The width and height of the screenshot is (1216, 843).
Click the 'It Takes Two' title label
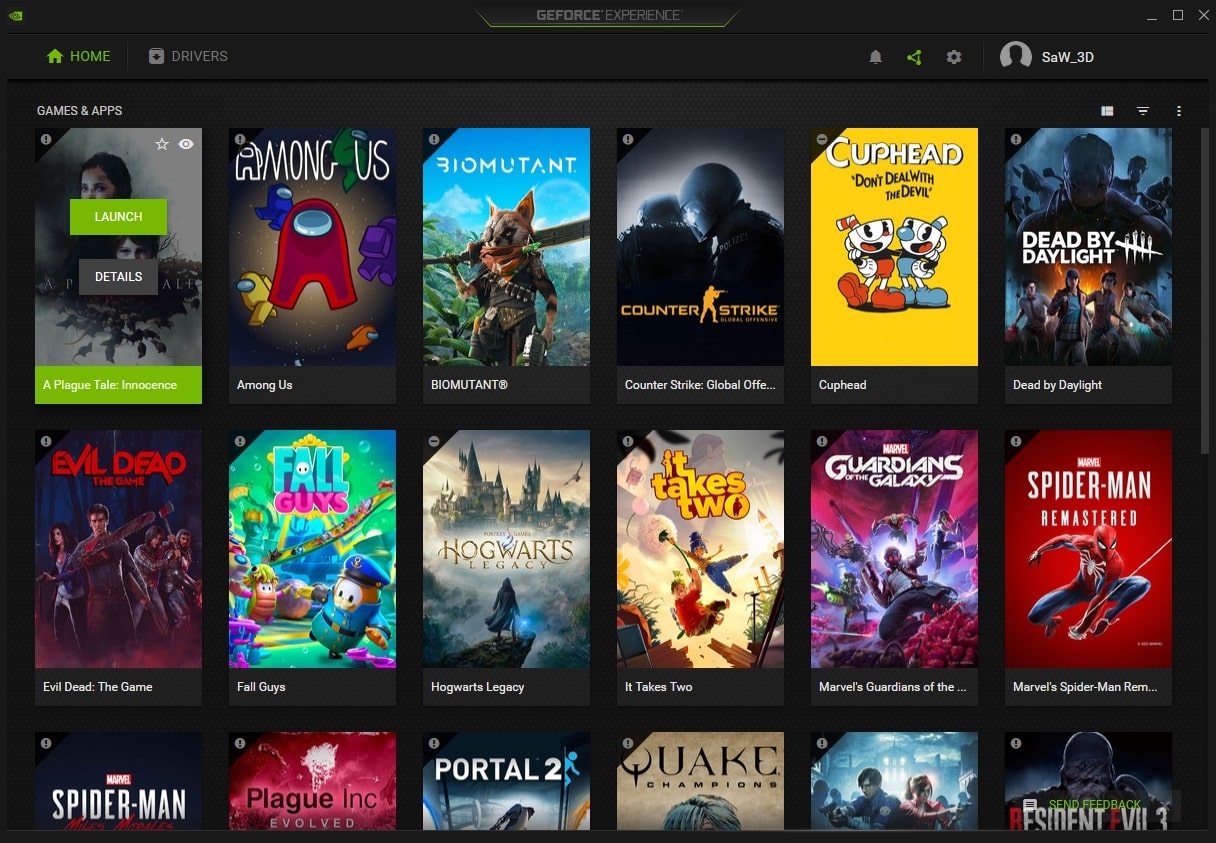coord(659,687)
